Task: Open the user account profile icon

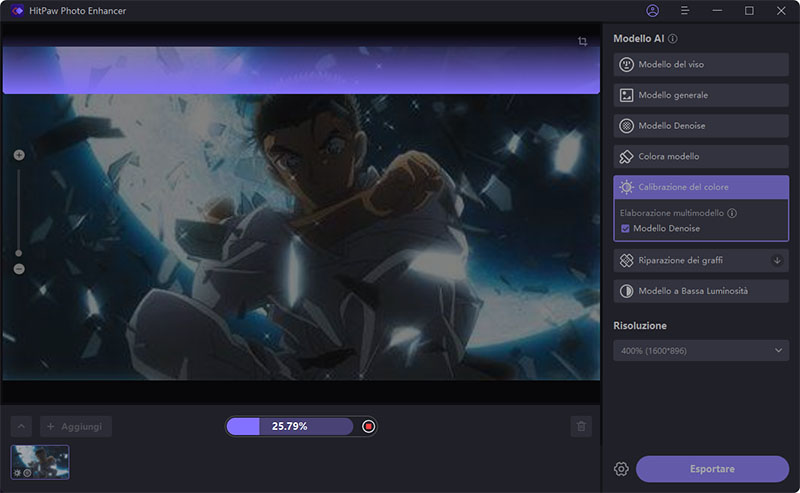Action: (653, 11)
